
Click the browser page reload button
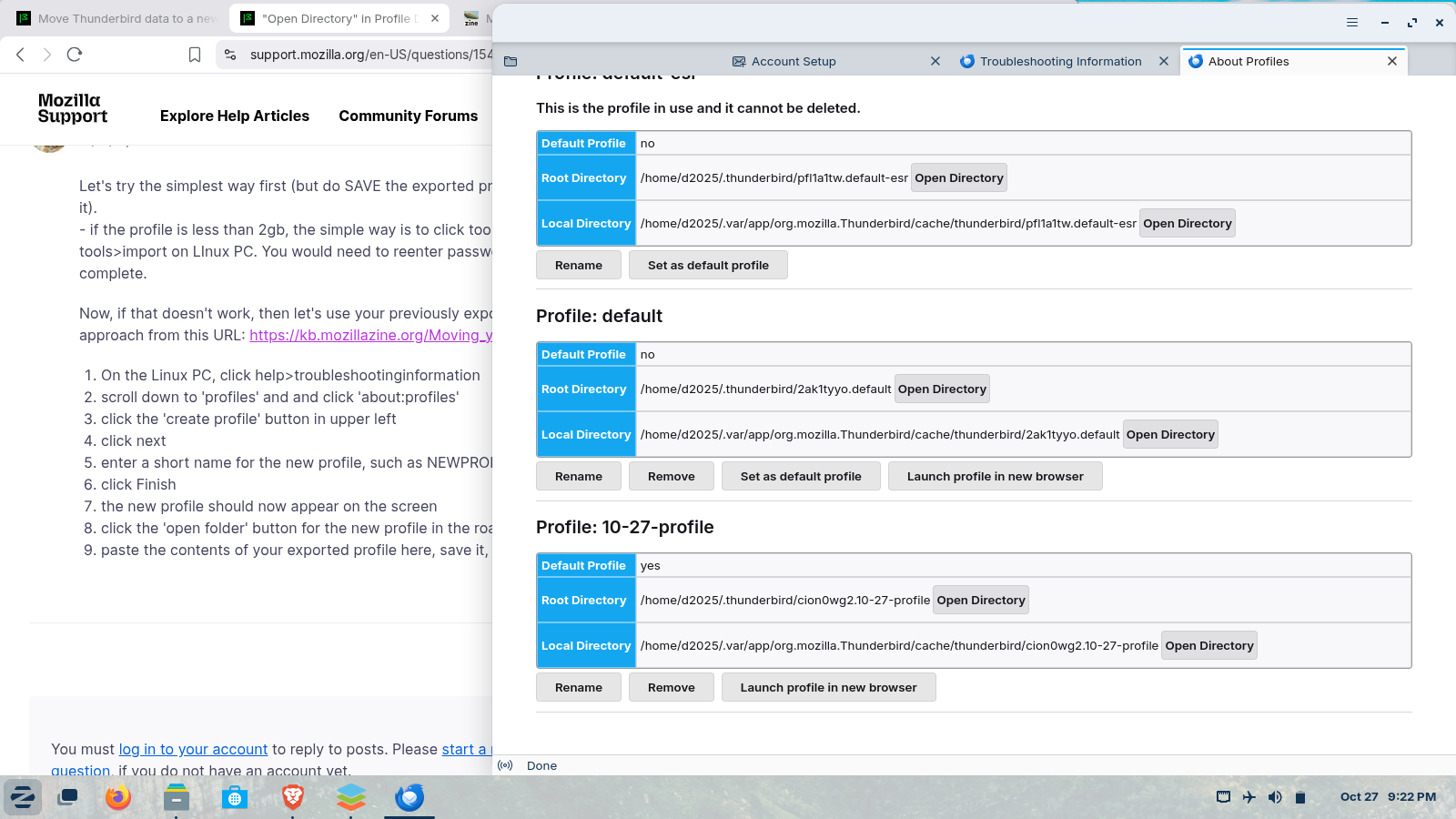[x=75, y=55]
